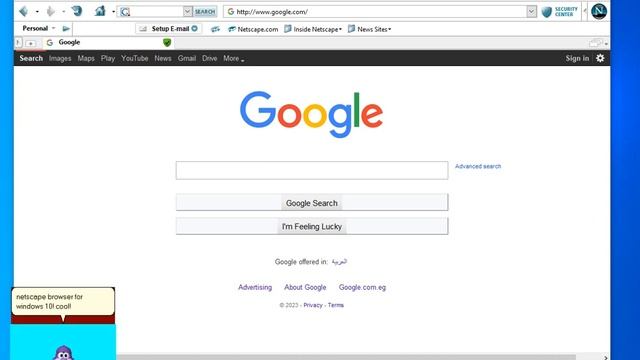Open News in the Google top bar
The image size is (640, 360).
tap(163, 58)
